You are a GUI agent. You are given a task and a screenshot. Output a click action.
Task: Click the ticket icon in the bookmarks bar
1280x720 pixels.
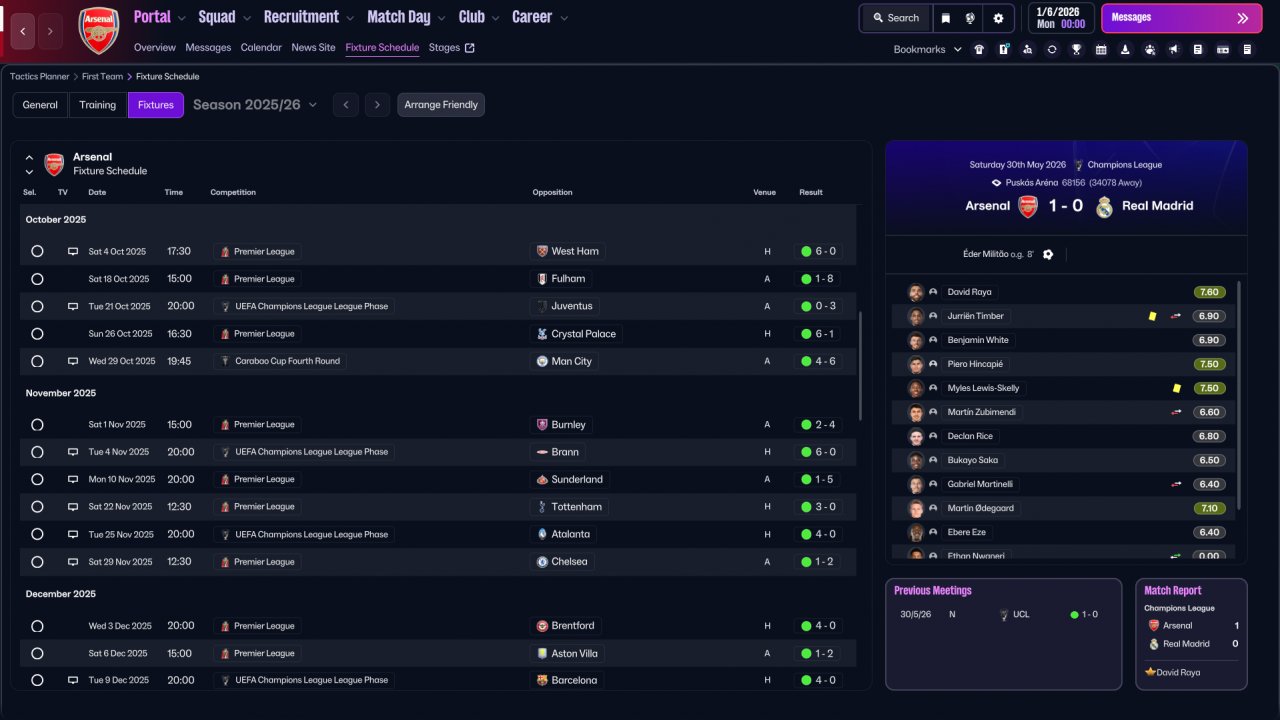pos(1222,49)
